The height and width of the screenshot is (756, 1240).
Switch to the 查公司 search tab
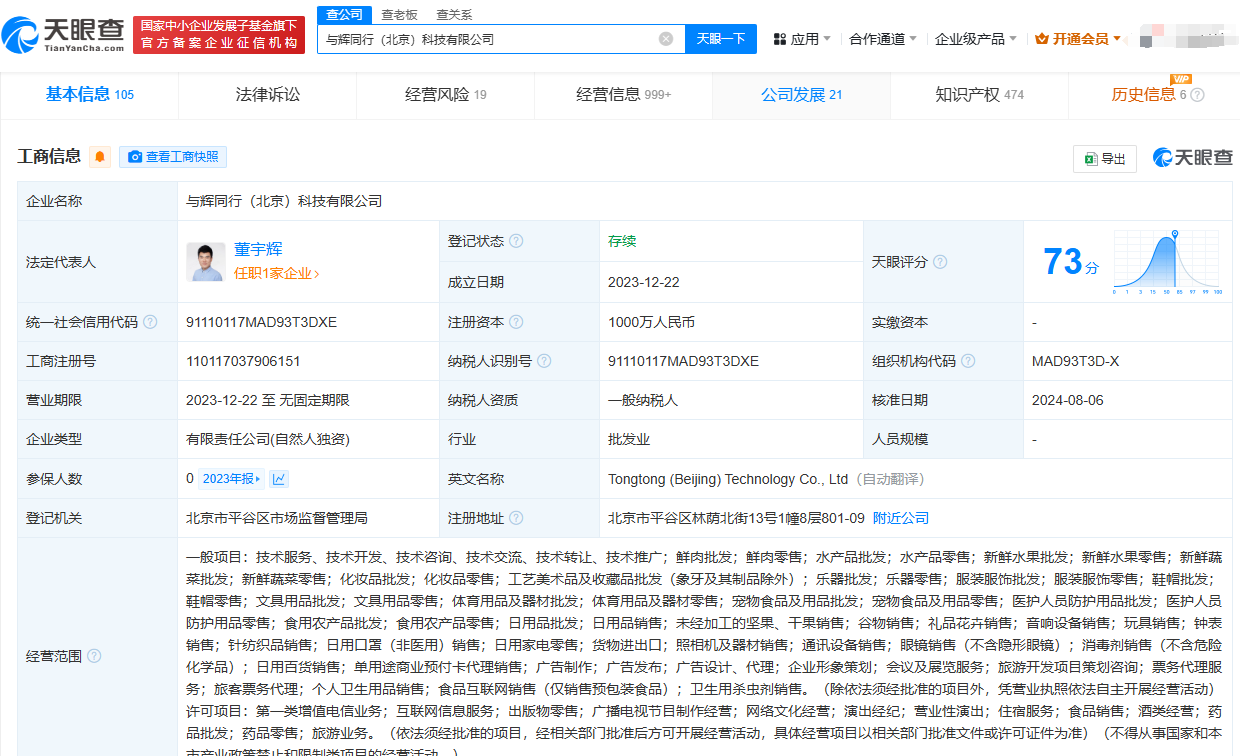coord(344,15)
